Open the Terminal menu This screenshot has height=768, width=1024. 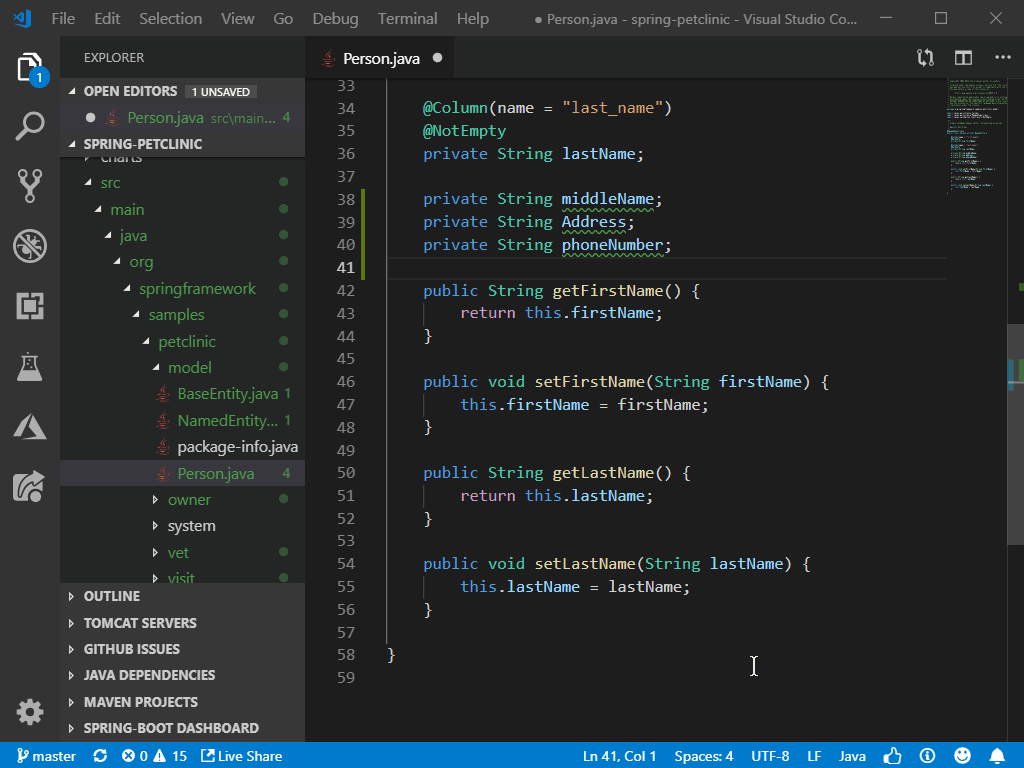tap(407, 18)
